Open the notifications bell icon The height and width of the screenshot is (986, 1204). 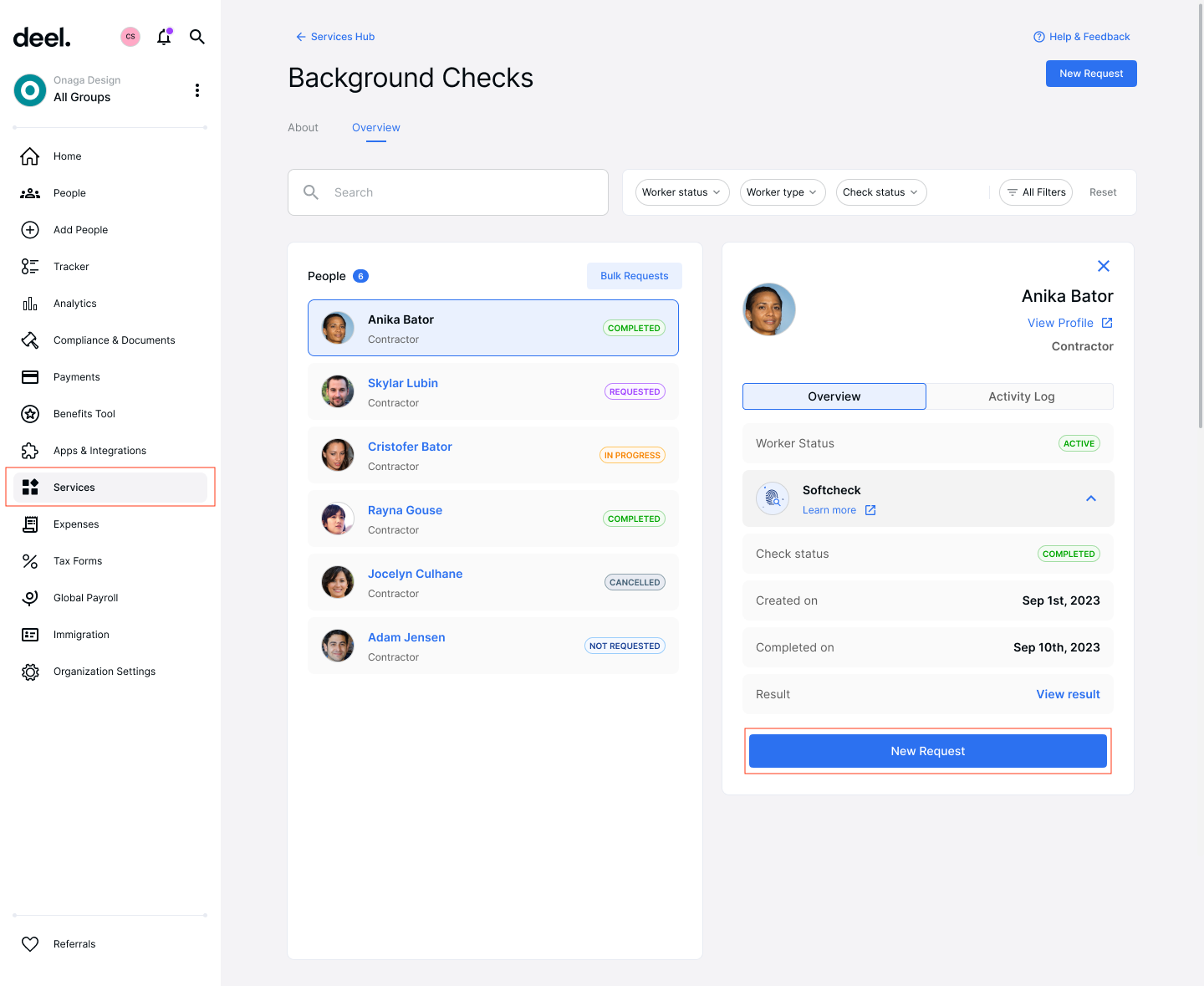coord(164,37)
